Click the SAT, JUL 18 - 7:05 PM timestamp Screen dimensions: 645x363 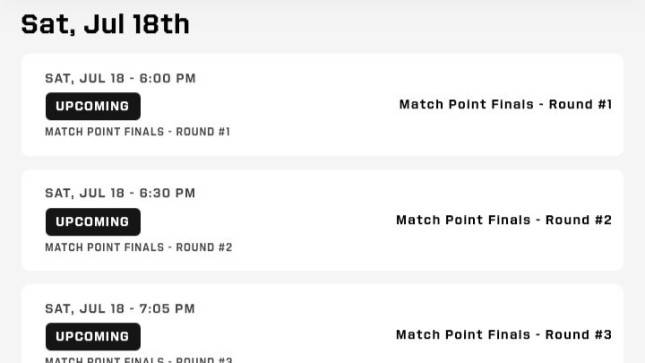120,309
